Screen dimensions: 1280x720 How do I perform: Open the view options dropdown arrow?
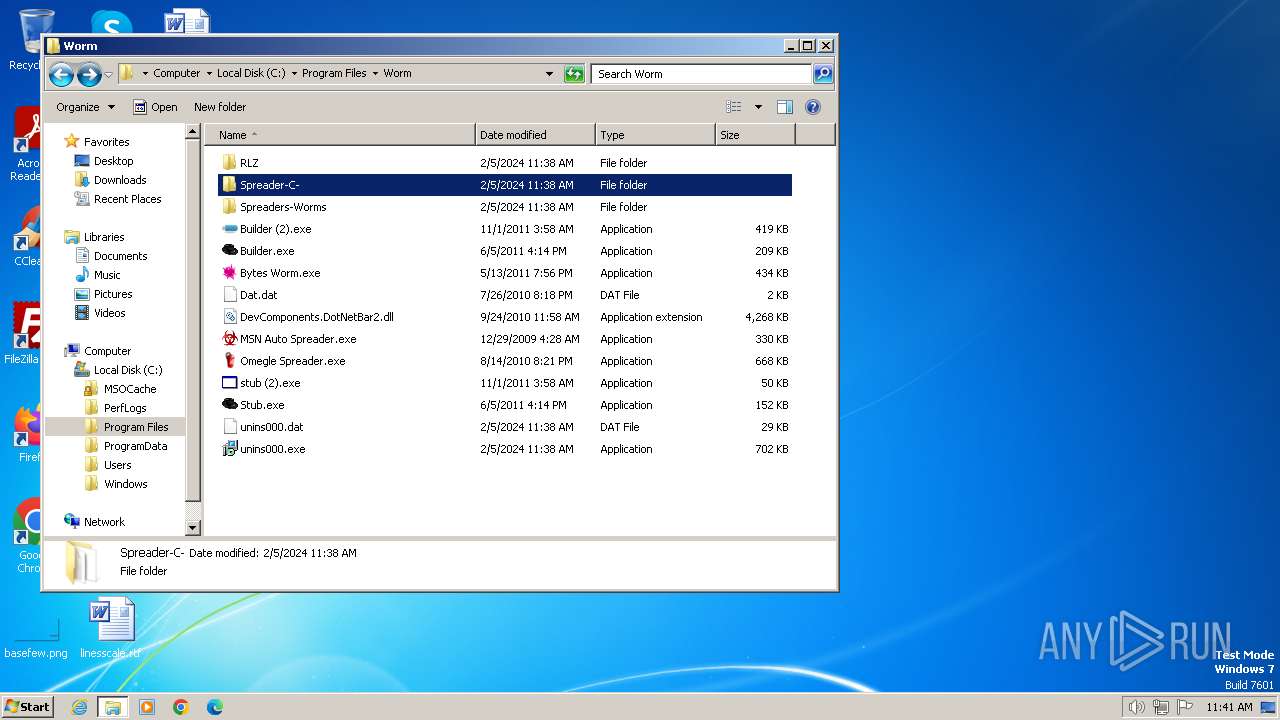pyautogui.click(x=758, y=107)
